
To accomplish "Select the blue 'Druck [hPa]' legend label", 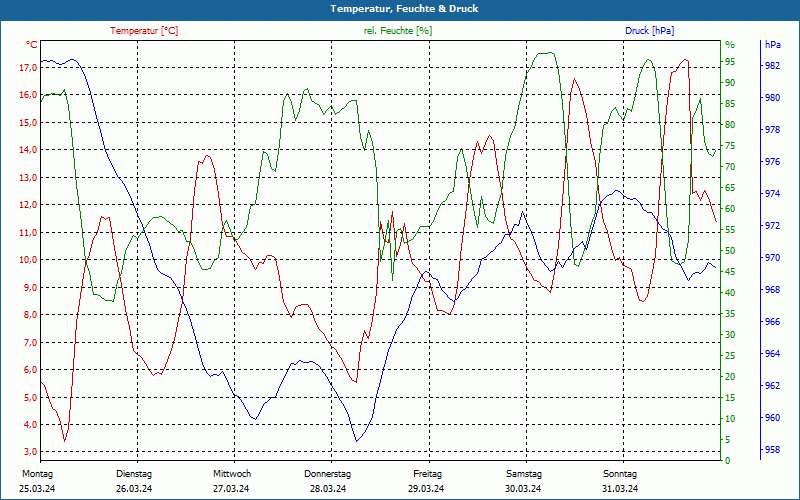I will tap(649, 31).
